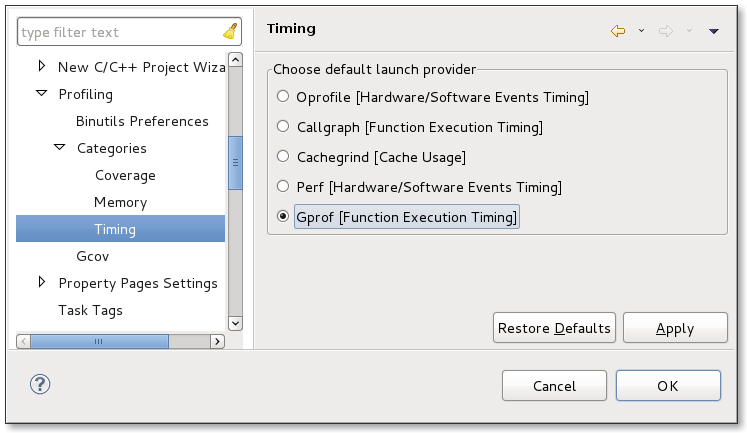This screenshot has height=433, width=747.
Task: Click the yellow back navigation arrow
Action: (x=618, y=31)
